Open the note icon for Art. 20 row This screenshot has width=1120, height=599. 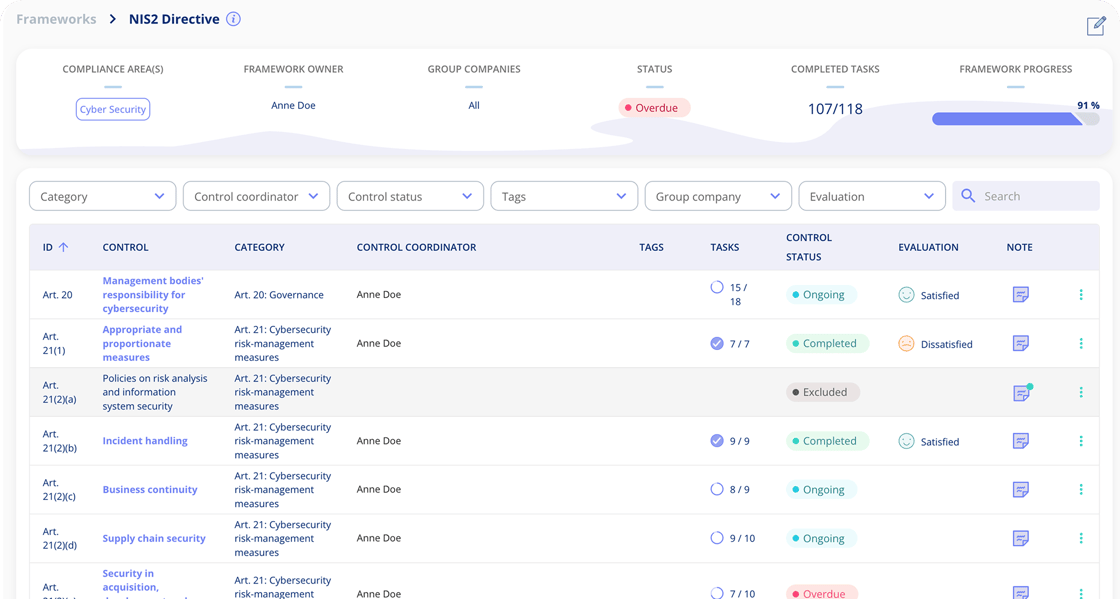tap(1021, 295)
